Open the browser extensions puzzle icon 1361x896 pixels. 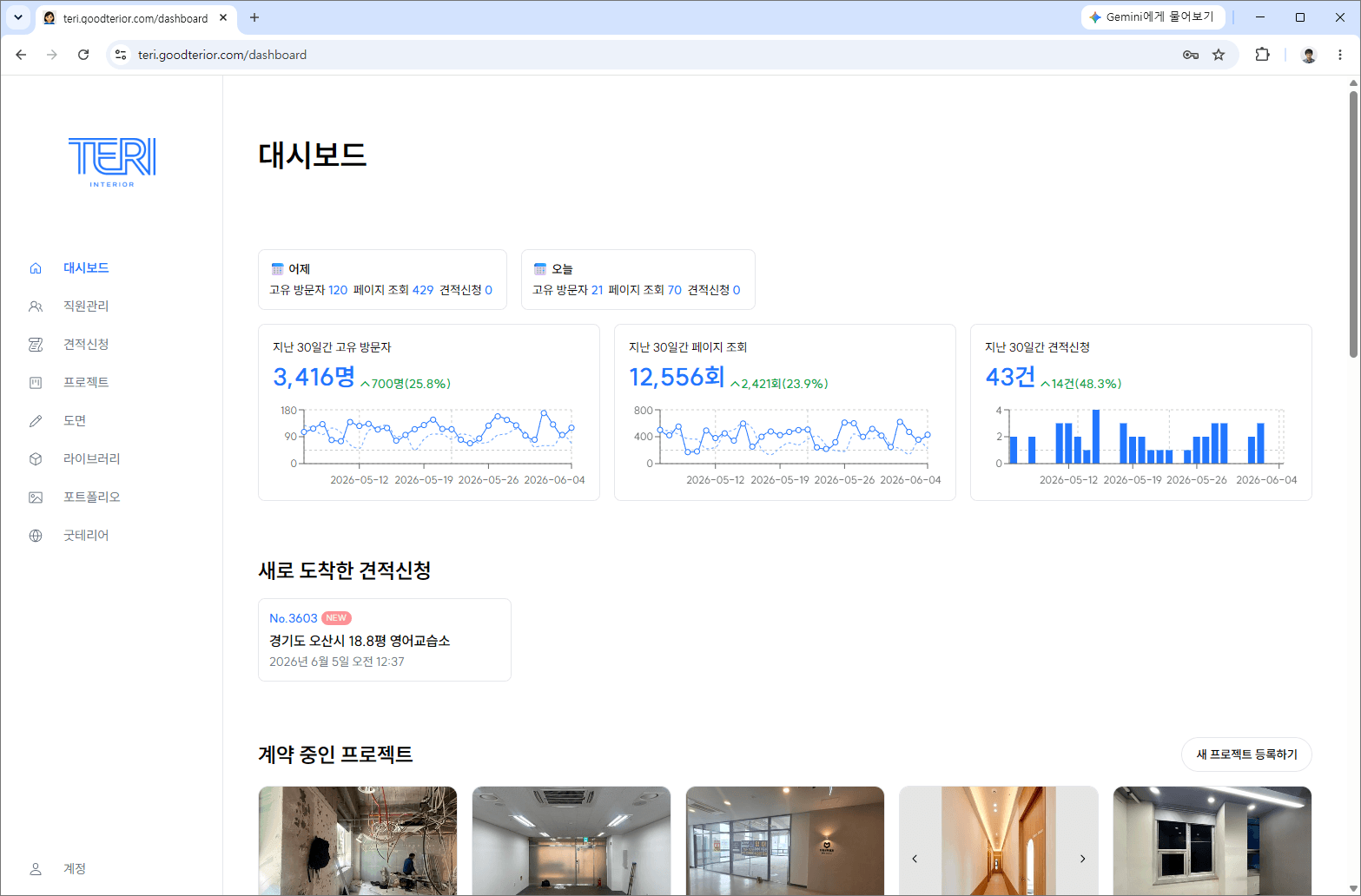[1263, 55]
